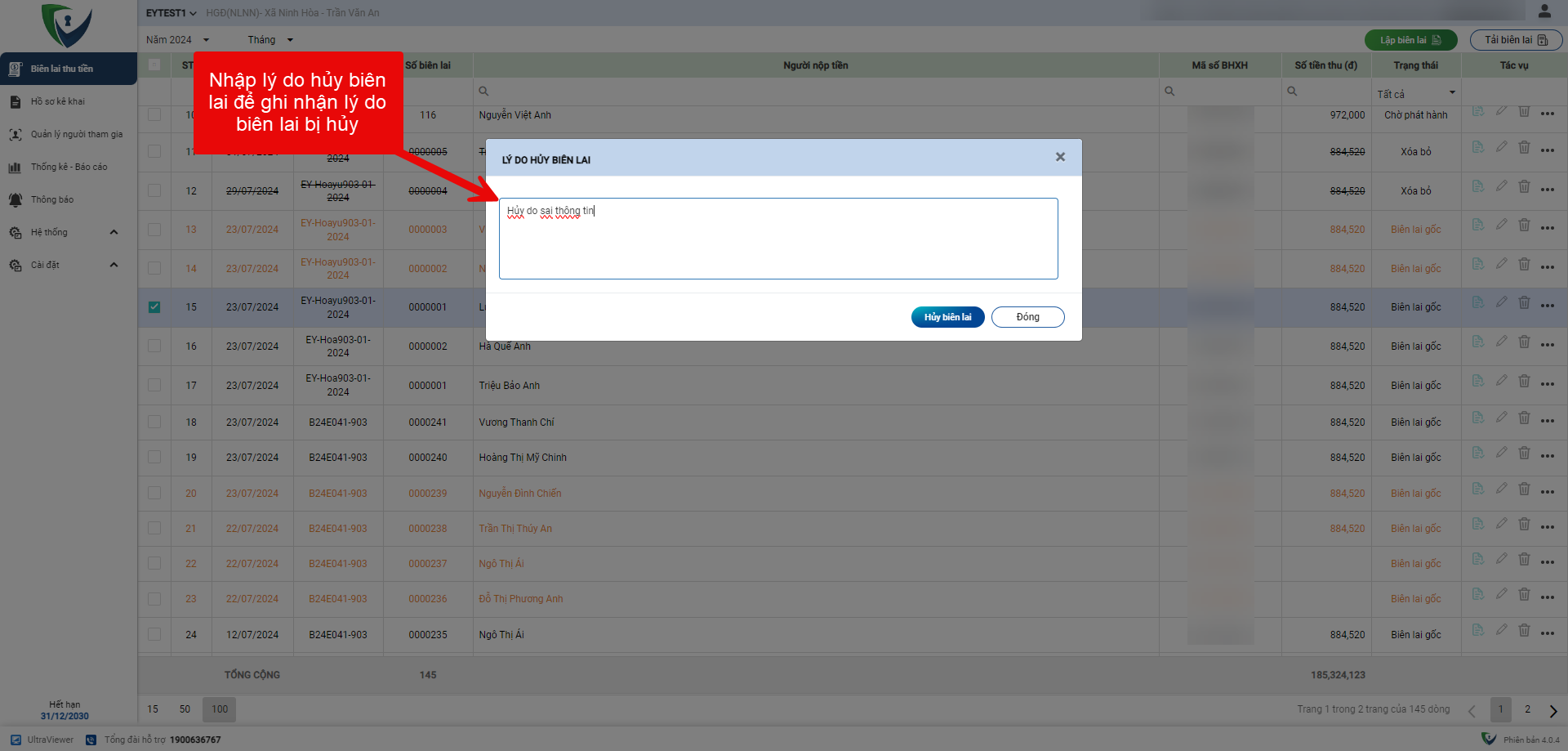Viewport: 1568px width, 751px height.
Task: Go to the next page arrow
Action: (1552, 710)
